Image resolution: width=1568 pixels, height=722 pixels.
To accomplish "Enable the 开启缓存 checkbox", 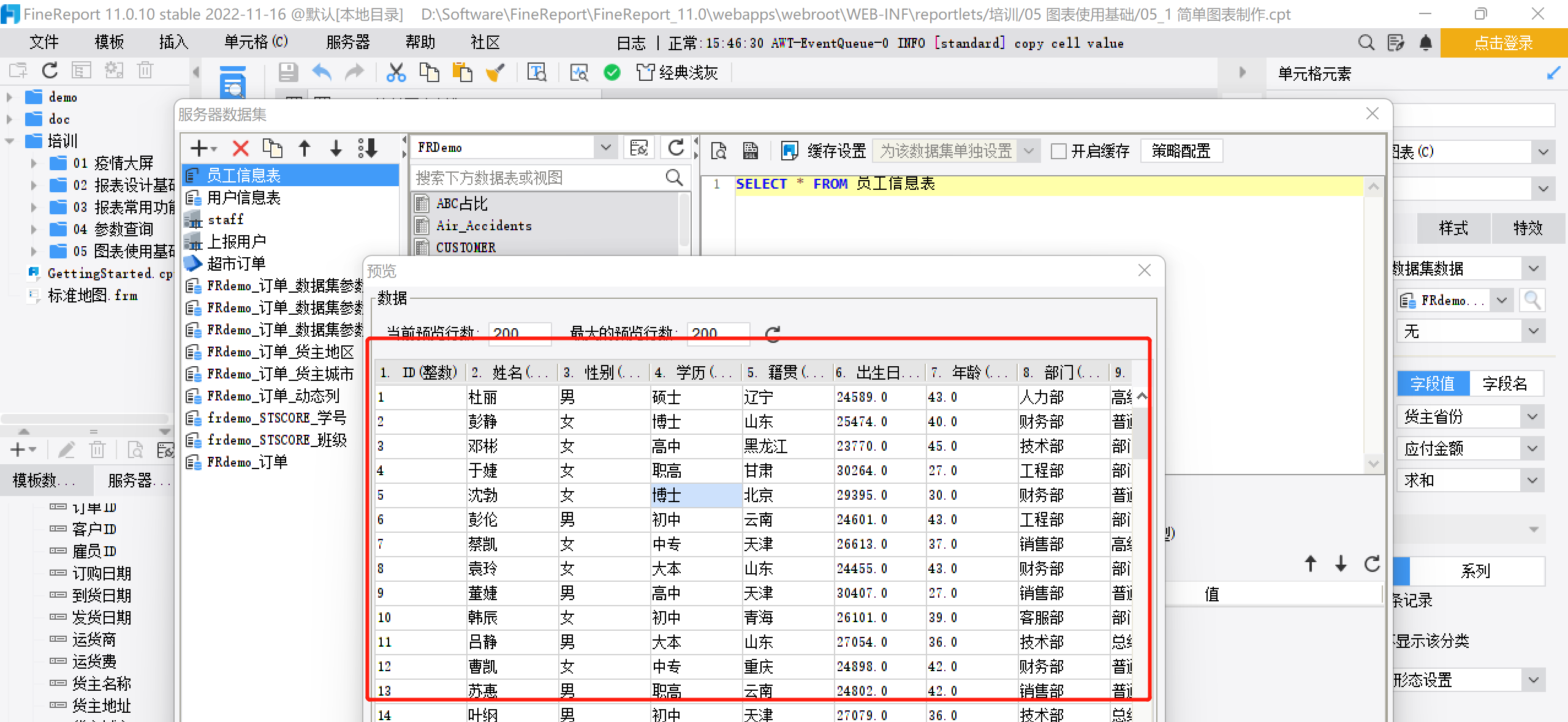I will pos(1058,151).
